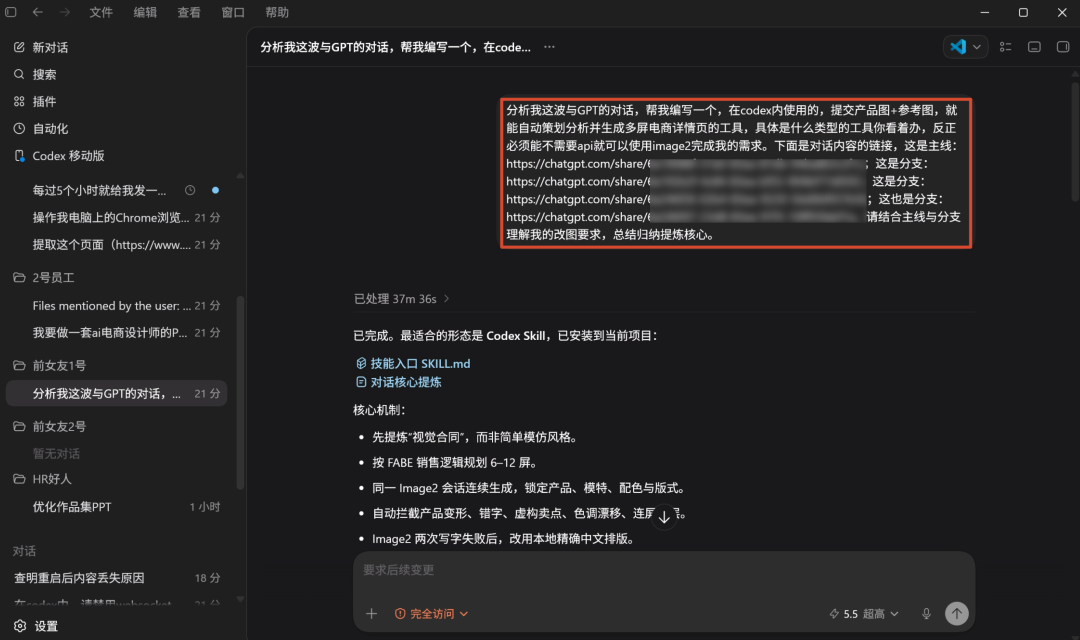Open thread Files mentioned by the user: ...
The image size is (1080, 640).
(x=117, y=306)
